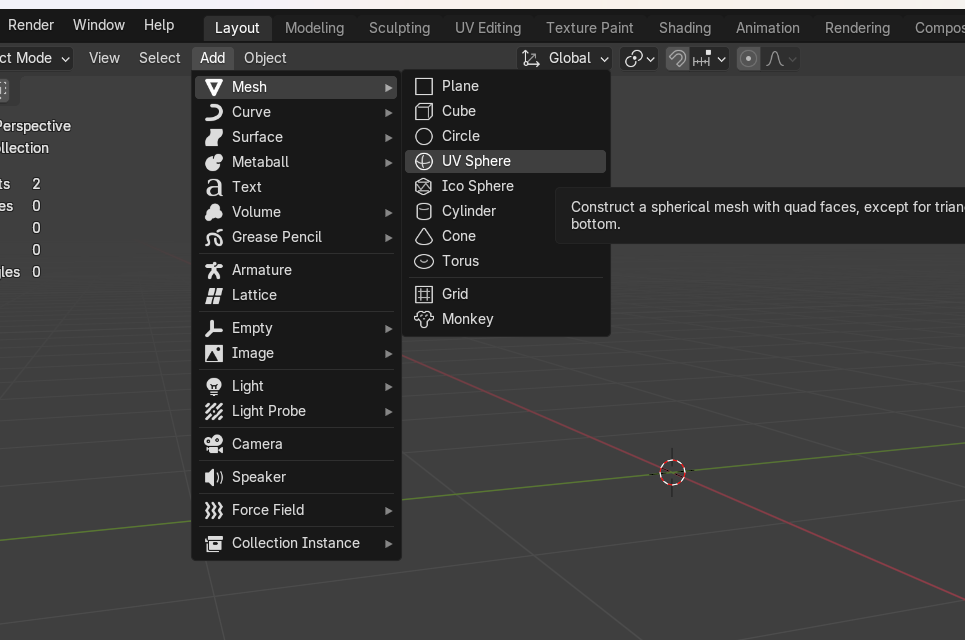Open the Metaball submenu

click(x=296, y=162)
